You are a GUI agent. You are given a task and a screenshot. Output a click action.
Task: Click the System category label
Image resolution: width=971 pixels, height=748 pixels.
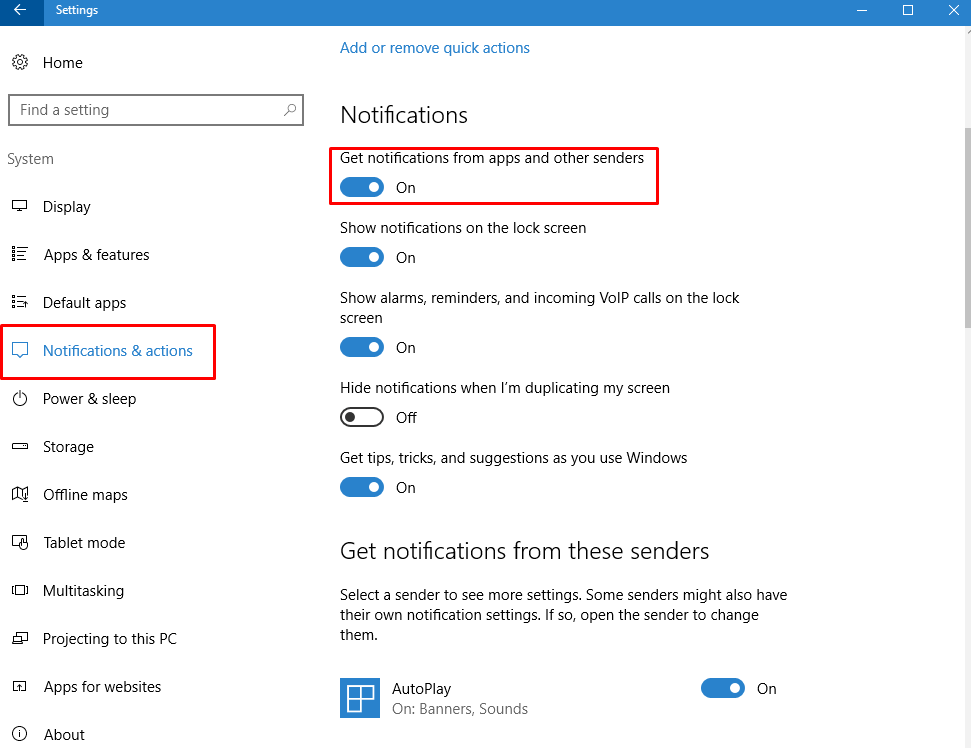click(x=30, y=159)
